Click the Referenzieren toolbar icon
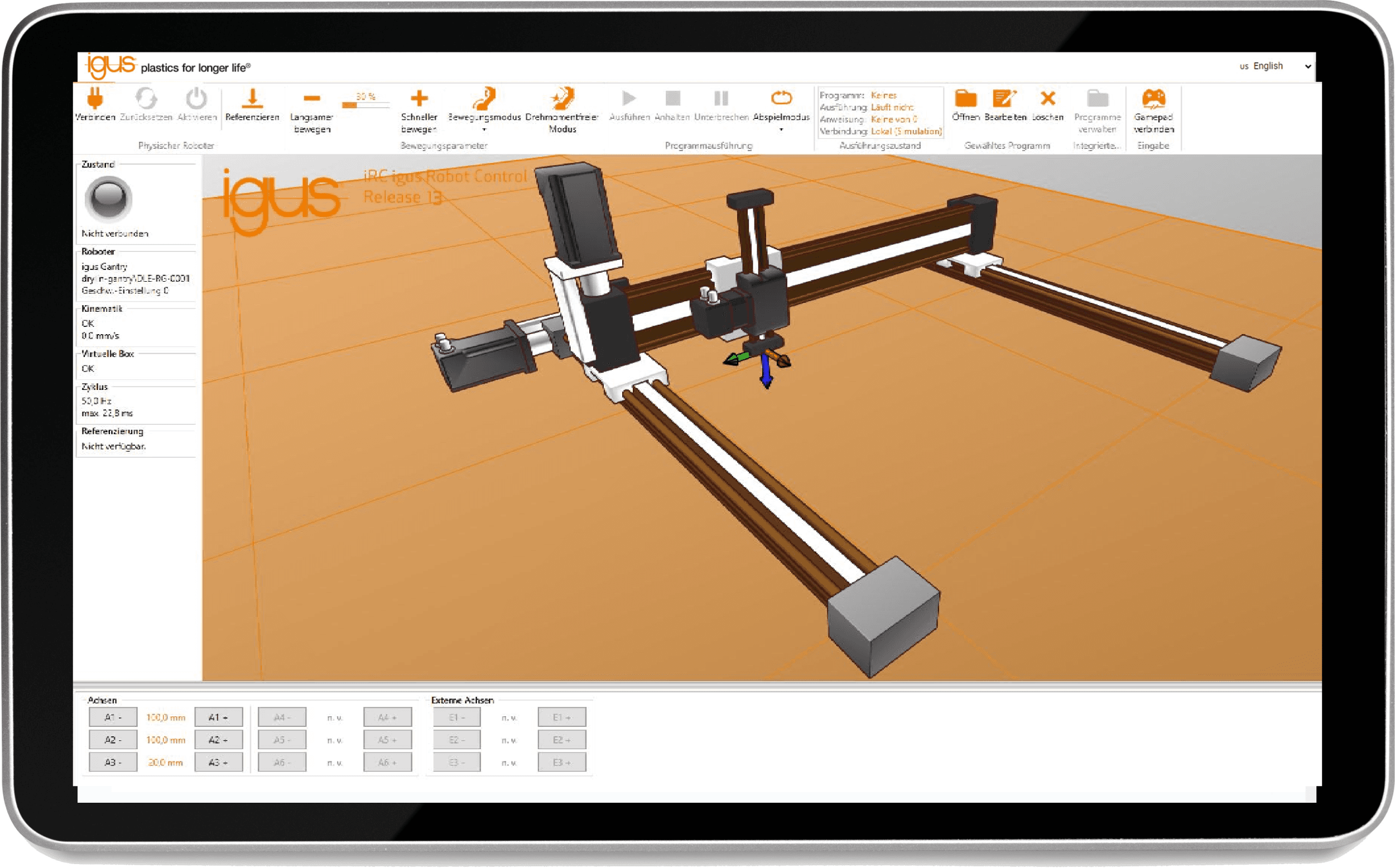The width and height of the screenshot is (1395, 868). [252, 99]
